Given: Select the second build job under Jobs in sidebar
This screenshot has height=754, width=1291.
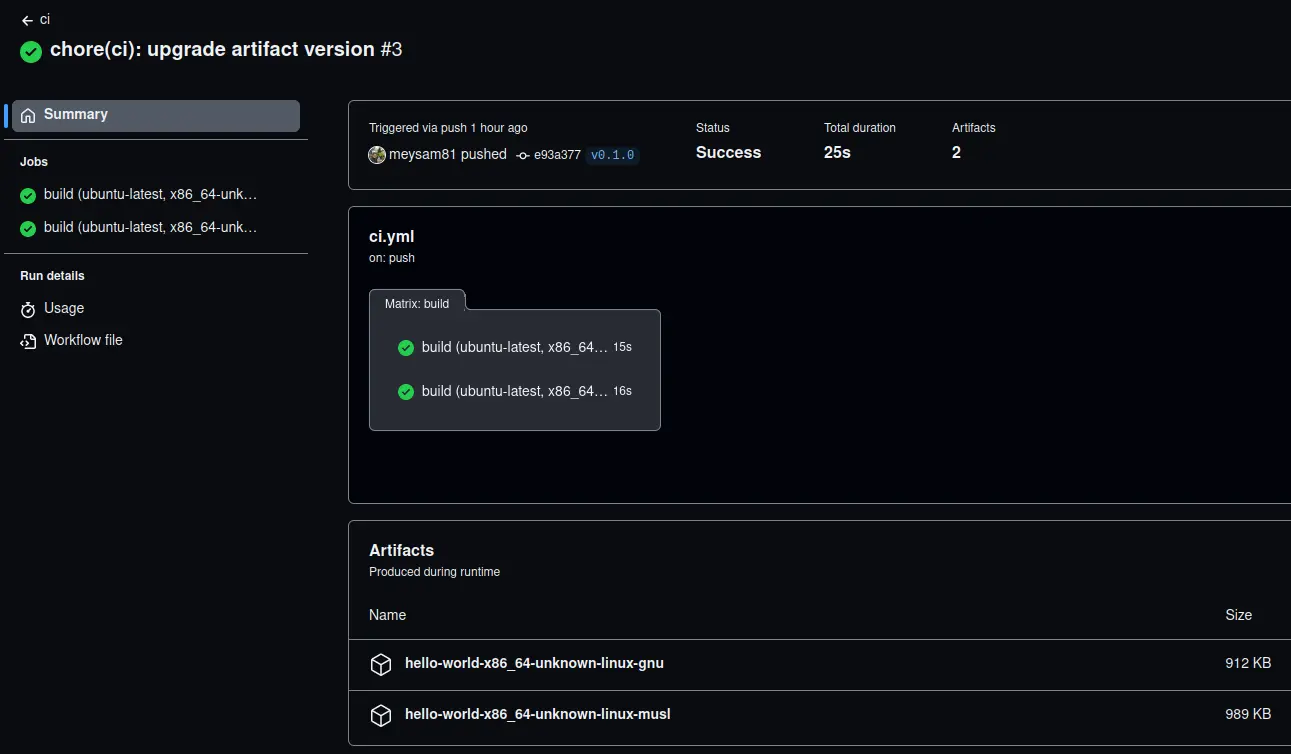Looking at the screenshot, I should point(149,228).
